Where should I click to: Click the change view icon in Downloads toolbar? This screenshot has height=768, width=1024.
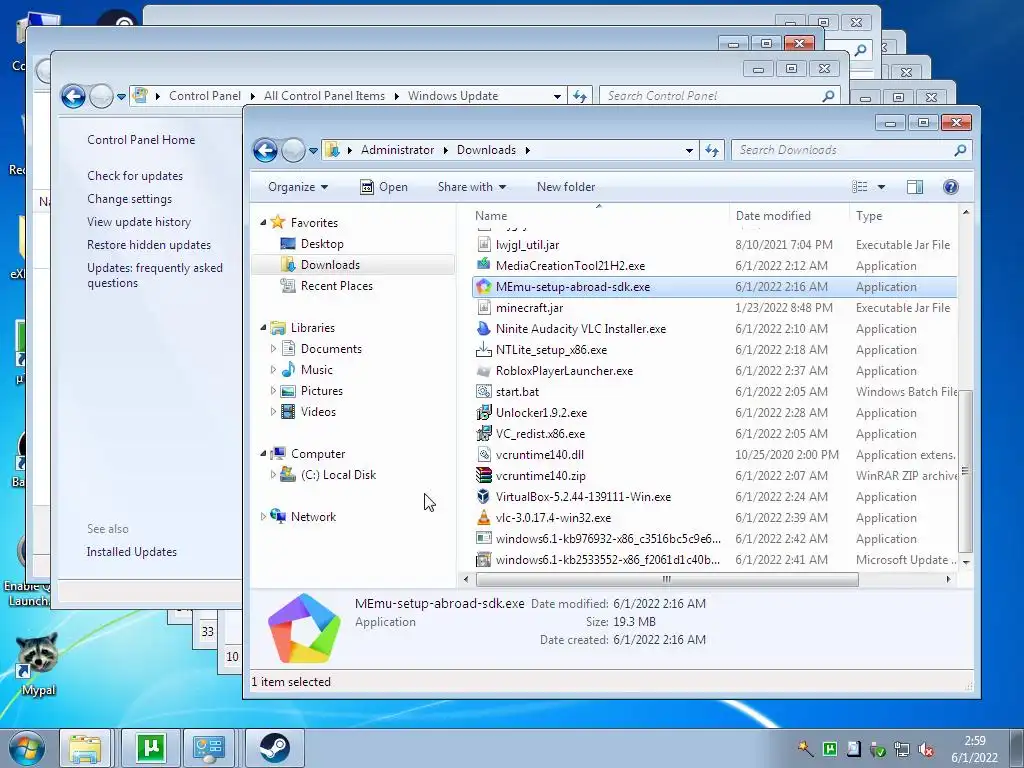point(860,187)
